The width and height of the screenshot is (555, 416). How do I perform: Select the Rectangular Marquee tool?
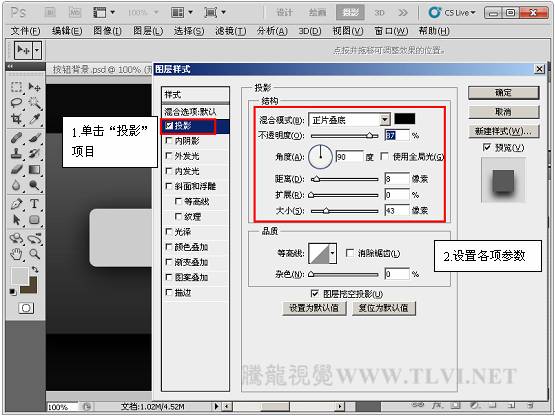coord(16,87)
